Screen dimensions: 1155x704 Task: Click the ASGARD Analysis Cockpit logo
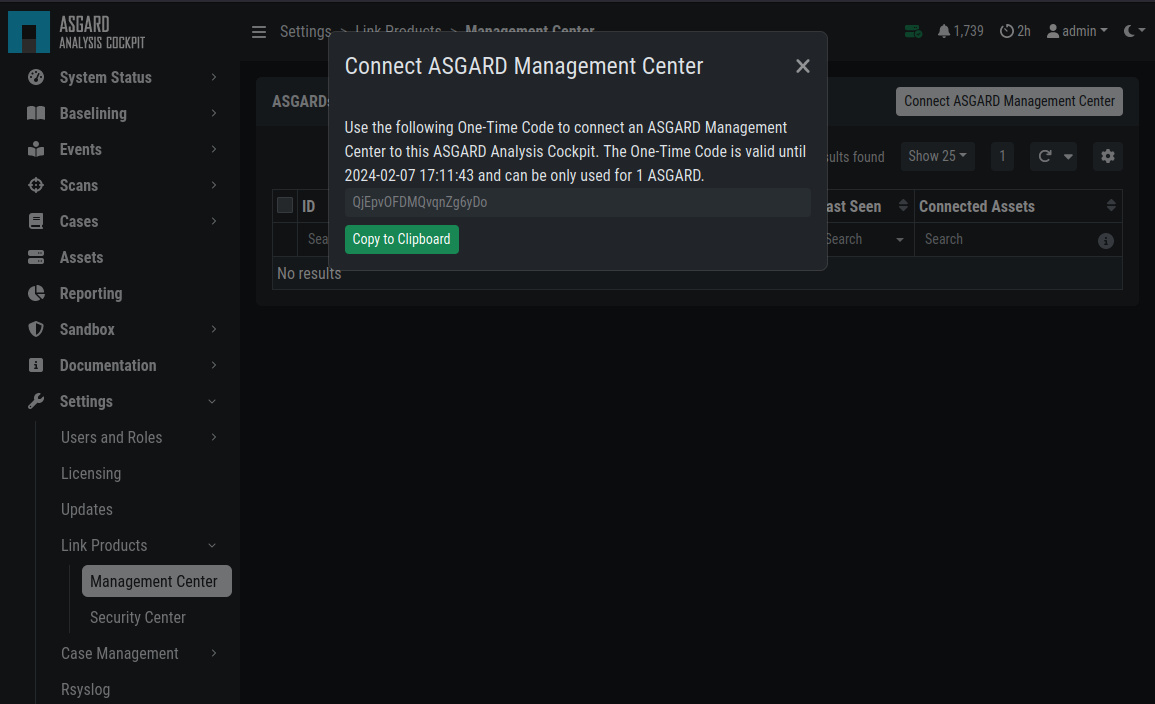(77, 32)
